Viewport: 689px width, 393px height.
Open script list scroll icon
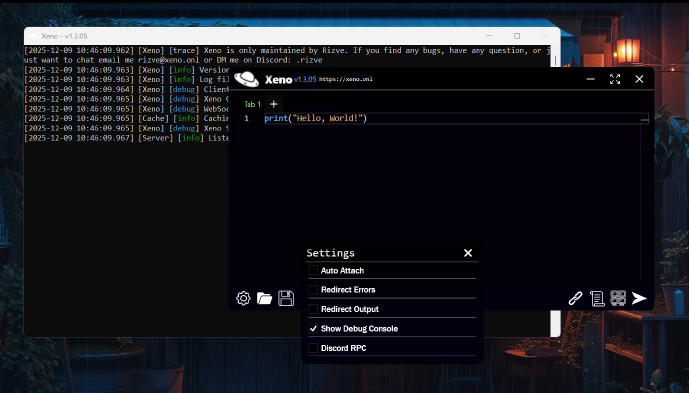tap(597, 298)
